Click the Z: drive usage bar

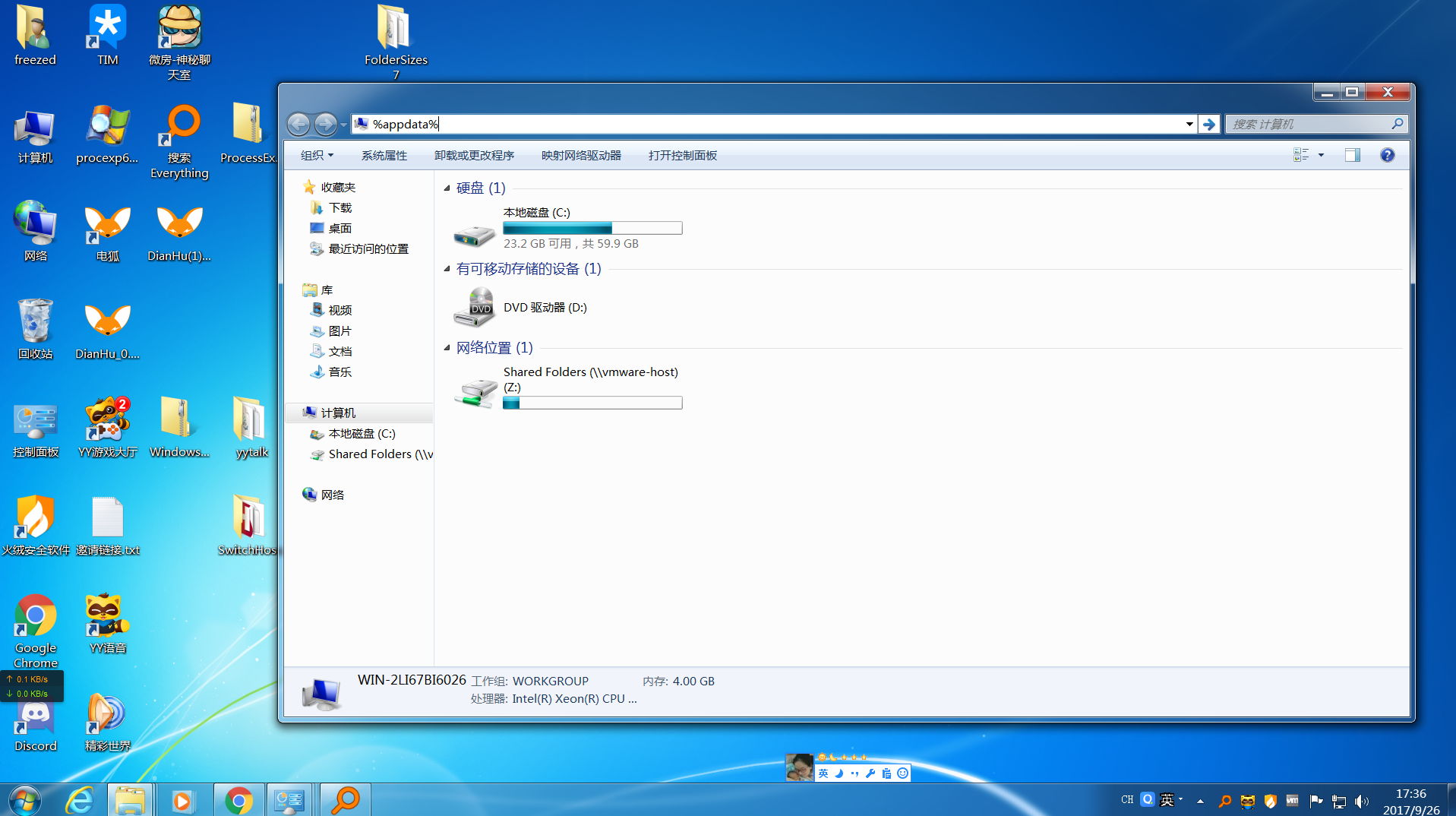(592, 403)
